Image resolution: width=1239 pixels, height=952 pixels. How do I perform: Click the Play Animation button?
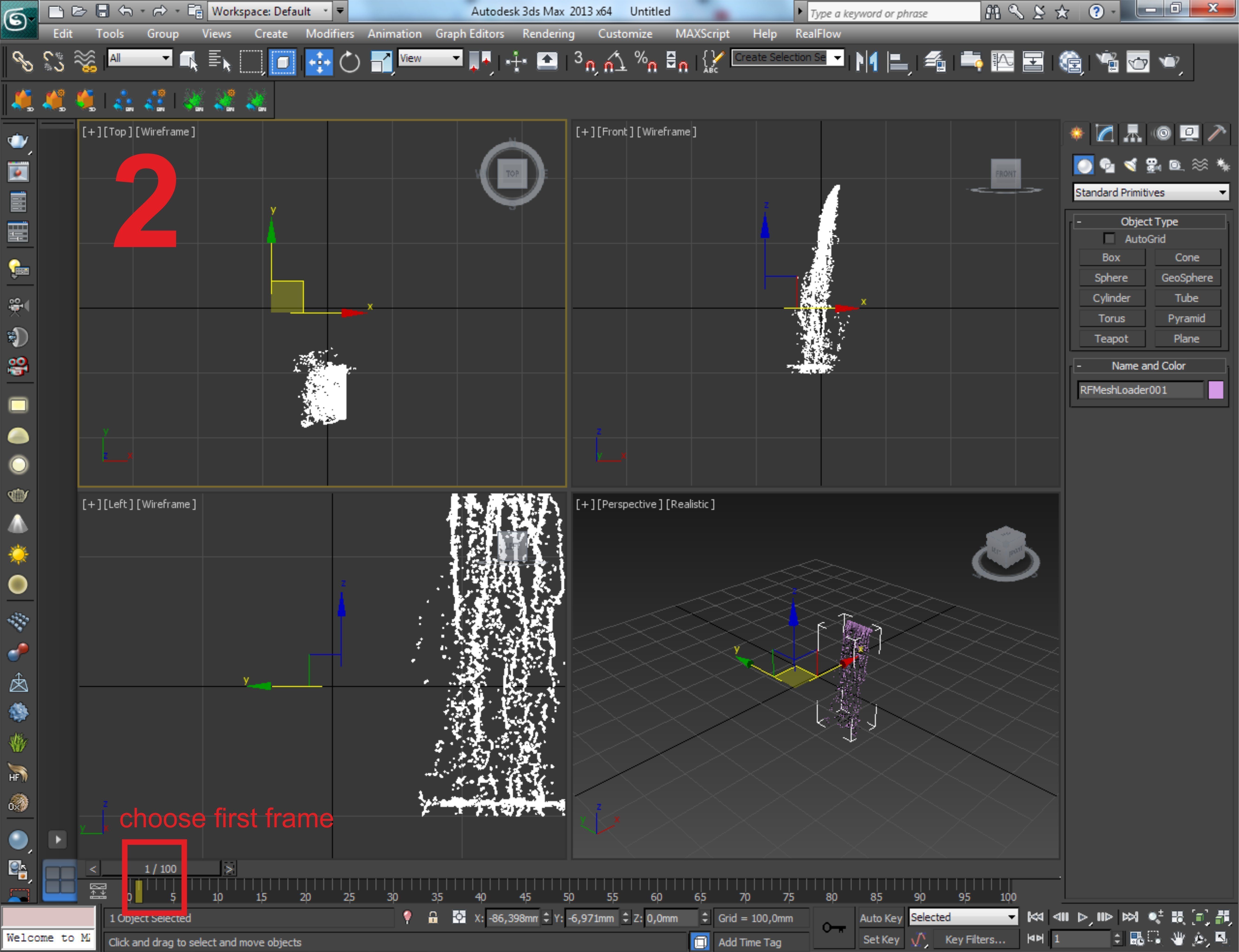coord(1083,917)
